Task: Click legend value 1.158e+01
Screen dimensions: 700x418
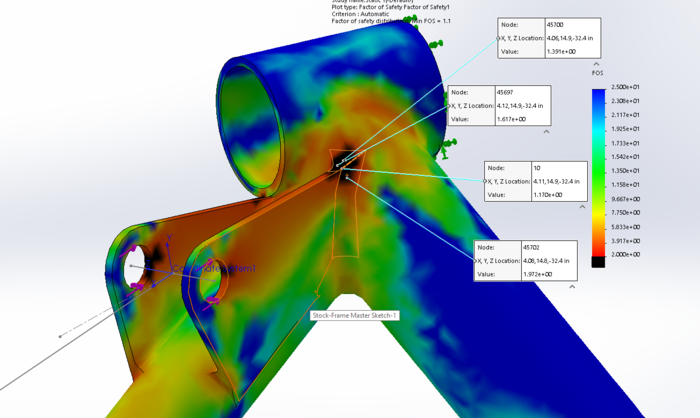Action: (x=625, y=184)
